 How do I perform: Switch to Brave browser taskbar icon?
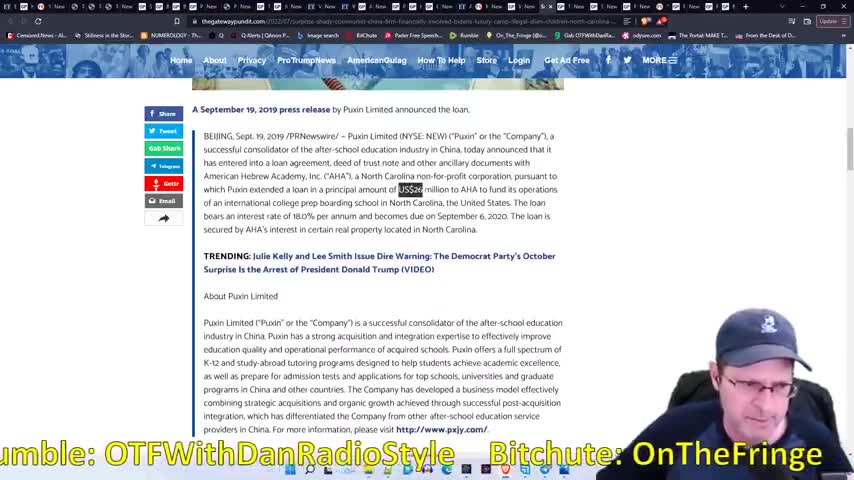(x=505, y=469)
